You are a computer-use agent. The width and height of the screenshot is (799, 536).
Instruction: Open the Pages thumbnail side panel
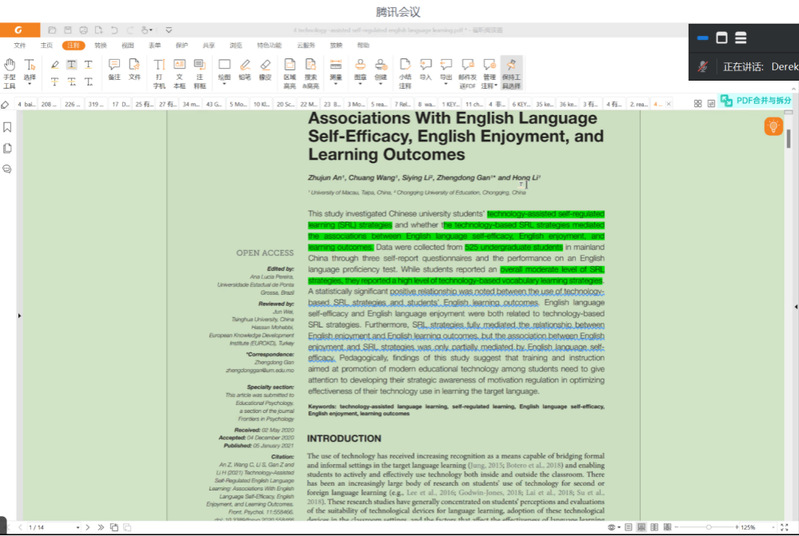tap(7, 148)
